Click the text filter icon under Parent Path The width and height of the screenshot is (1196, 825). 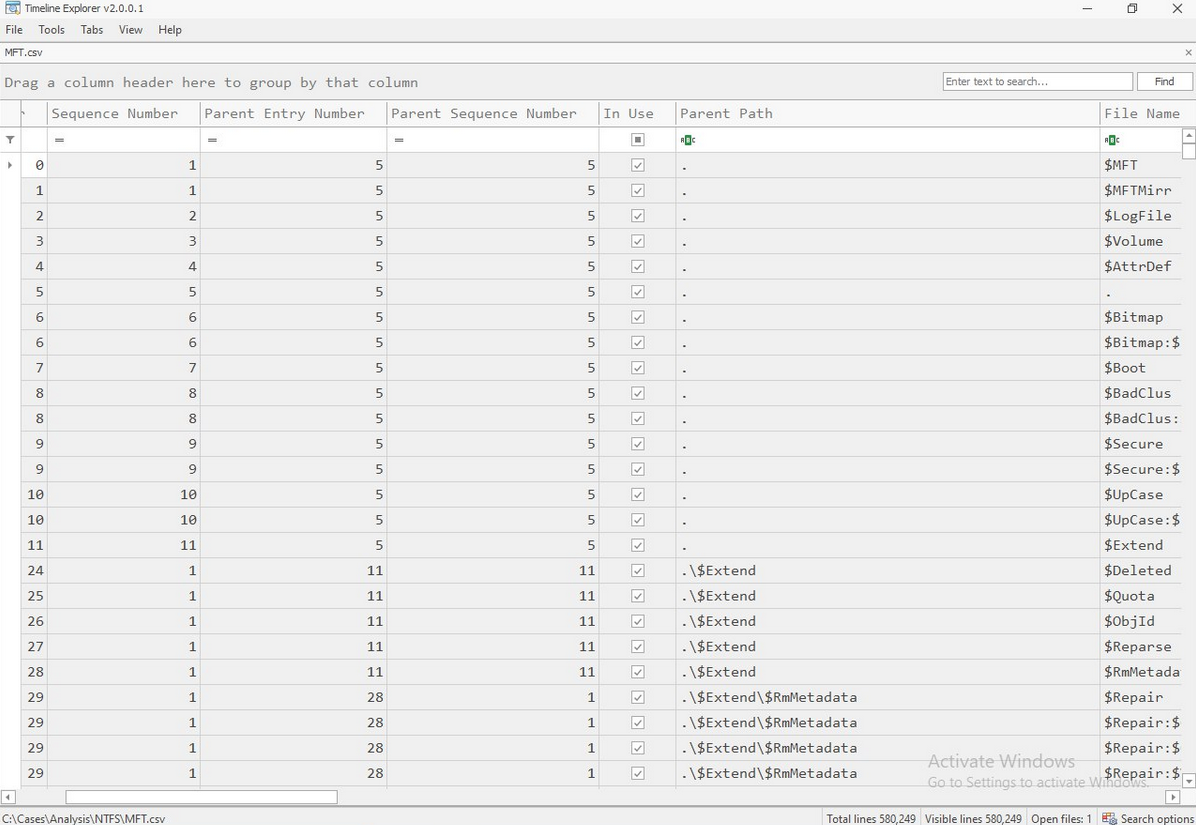coord(687,140)
